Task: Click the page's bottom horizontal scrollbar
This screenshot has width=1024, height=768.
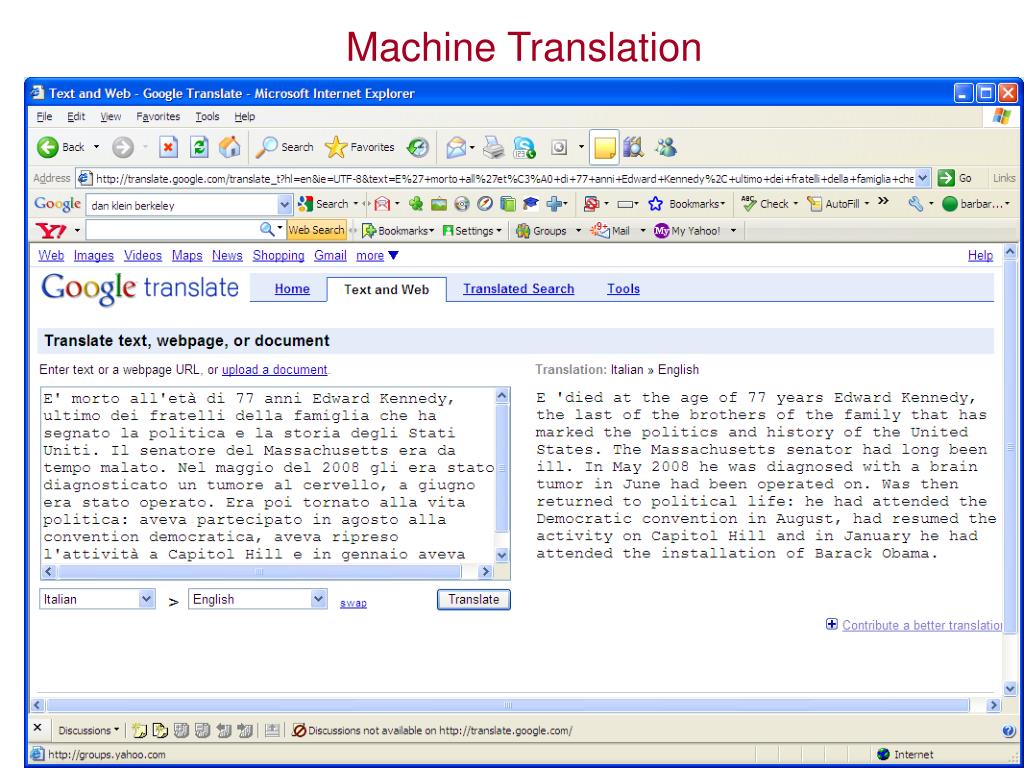Action: point(516,705)
